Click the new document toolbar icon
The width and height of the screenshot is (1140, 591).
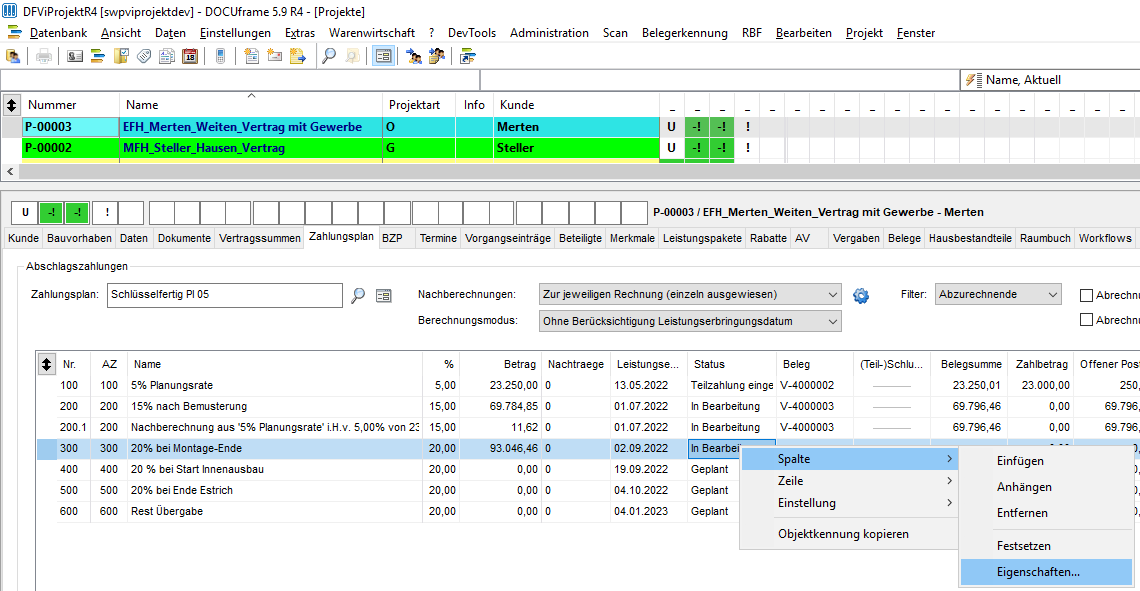tap(252, 56)
